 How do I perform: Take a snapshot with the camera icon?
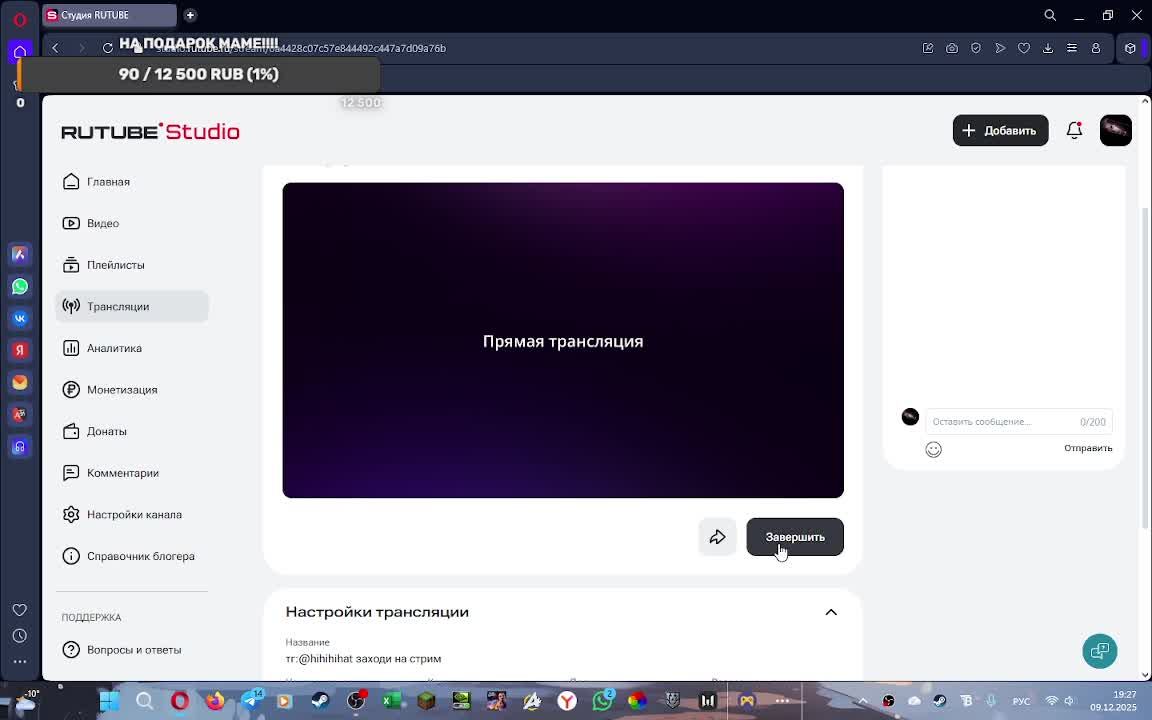click(x=951, y=48)
